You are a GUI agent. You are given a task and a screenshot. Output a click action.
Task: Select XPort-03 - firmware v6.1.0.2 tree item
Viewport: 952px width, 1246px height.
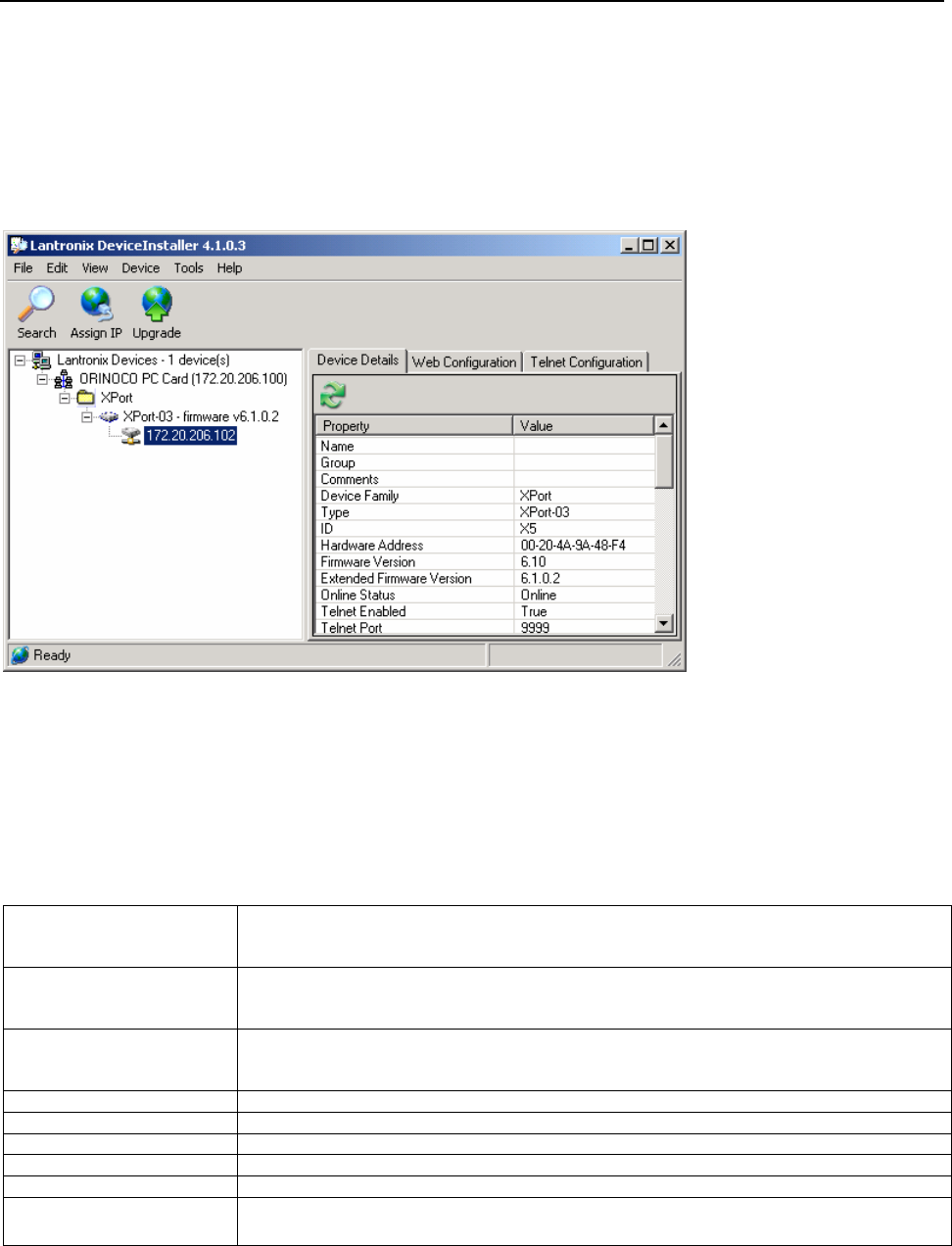click(x=201, y=416)
